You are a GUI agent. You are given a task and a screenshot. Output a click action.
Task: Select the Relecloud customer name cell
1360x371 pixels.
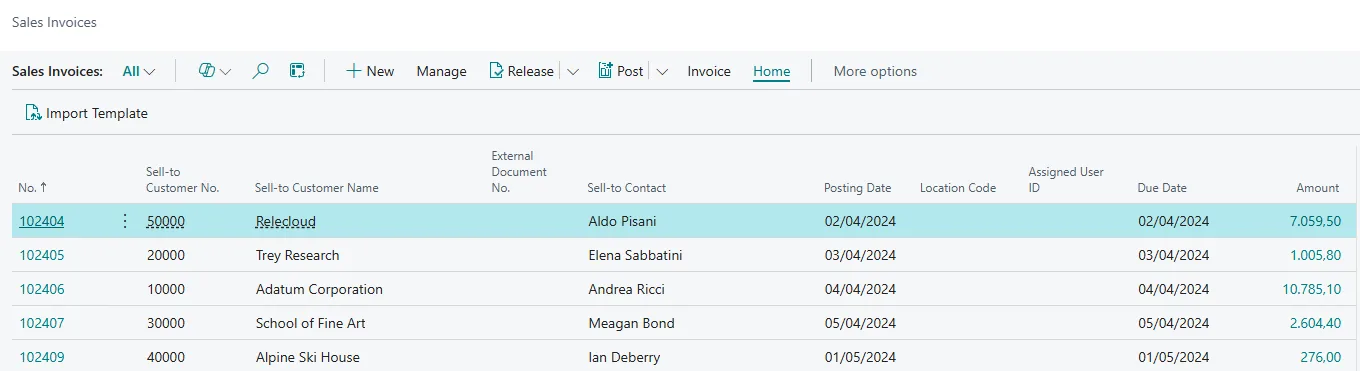point(286,221)
